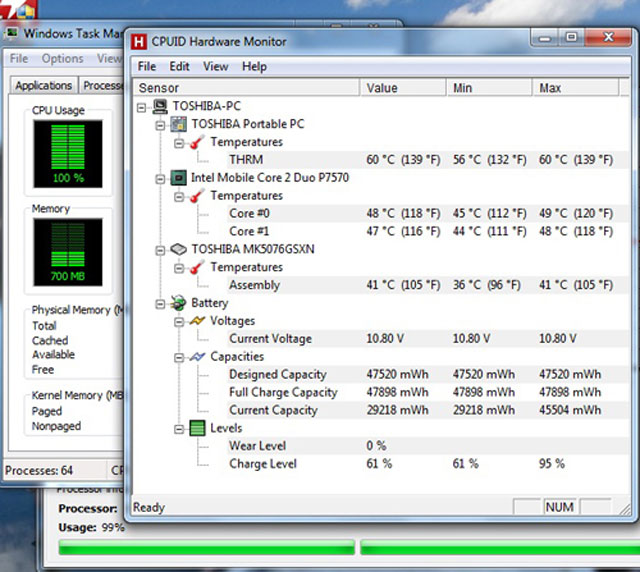Screen dimensions: 640x572
Task: Click the TOSHIBA MK5076GSXN hard drive icon
Action: (x=178, y=249)
